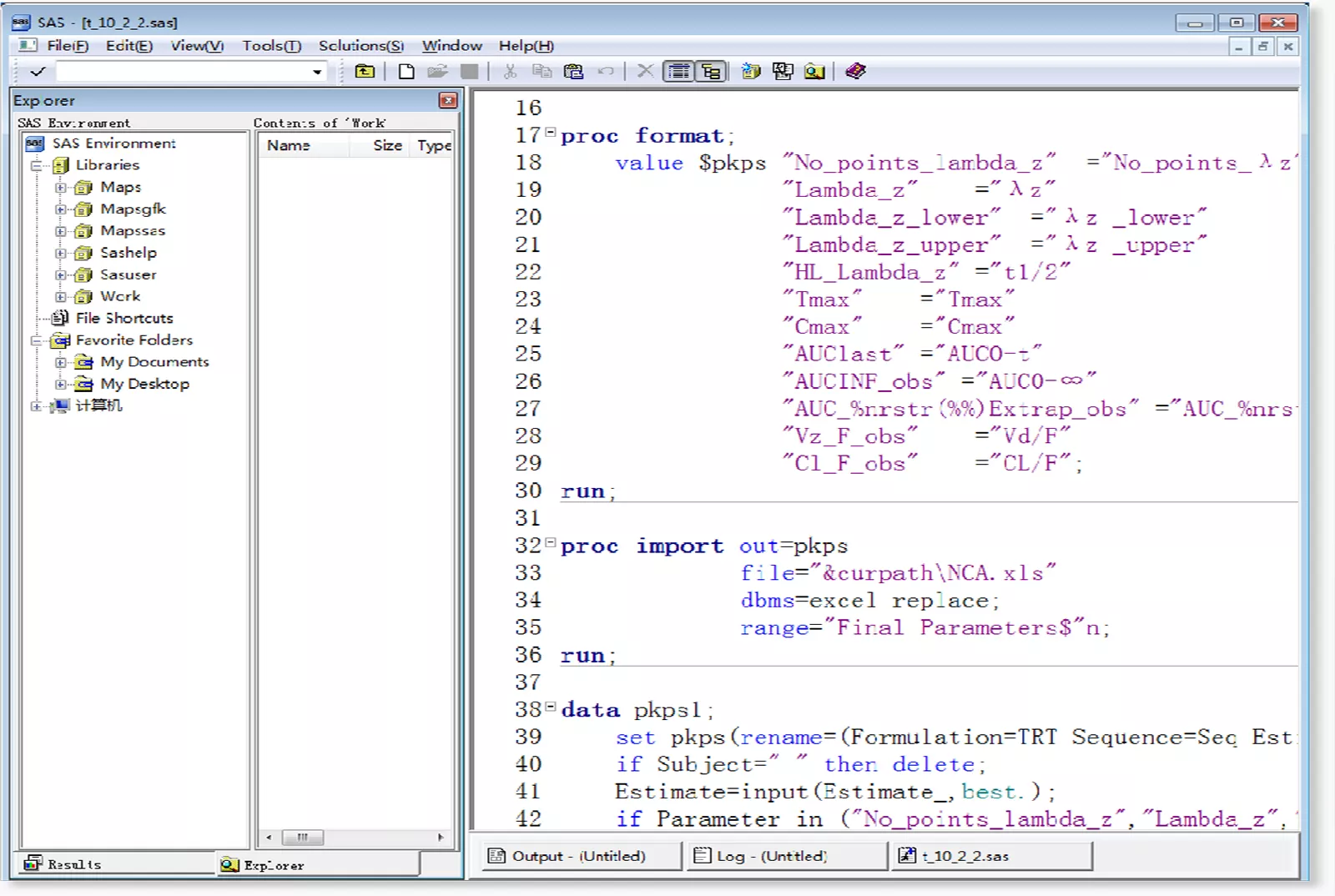
Task: Click the Save disk toolbar icon
Action: click(470, 71)
